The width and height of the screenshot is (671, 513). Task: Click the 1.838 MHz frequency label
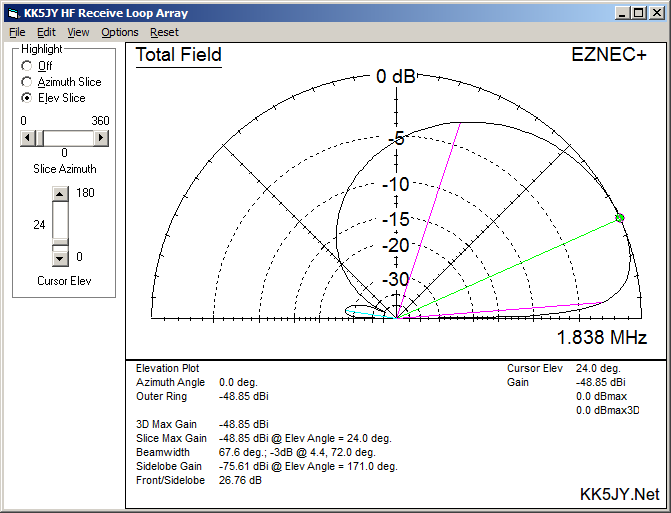(x=602, y=337)
